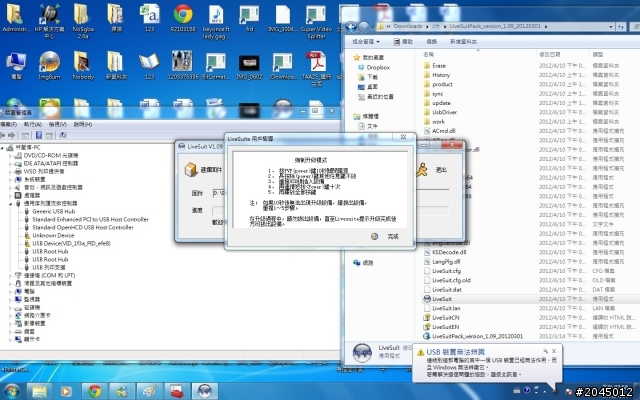Open the 組合管理 dropdown in Explorer

coord(366,42)
